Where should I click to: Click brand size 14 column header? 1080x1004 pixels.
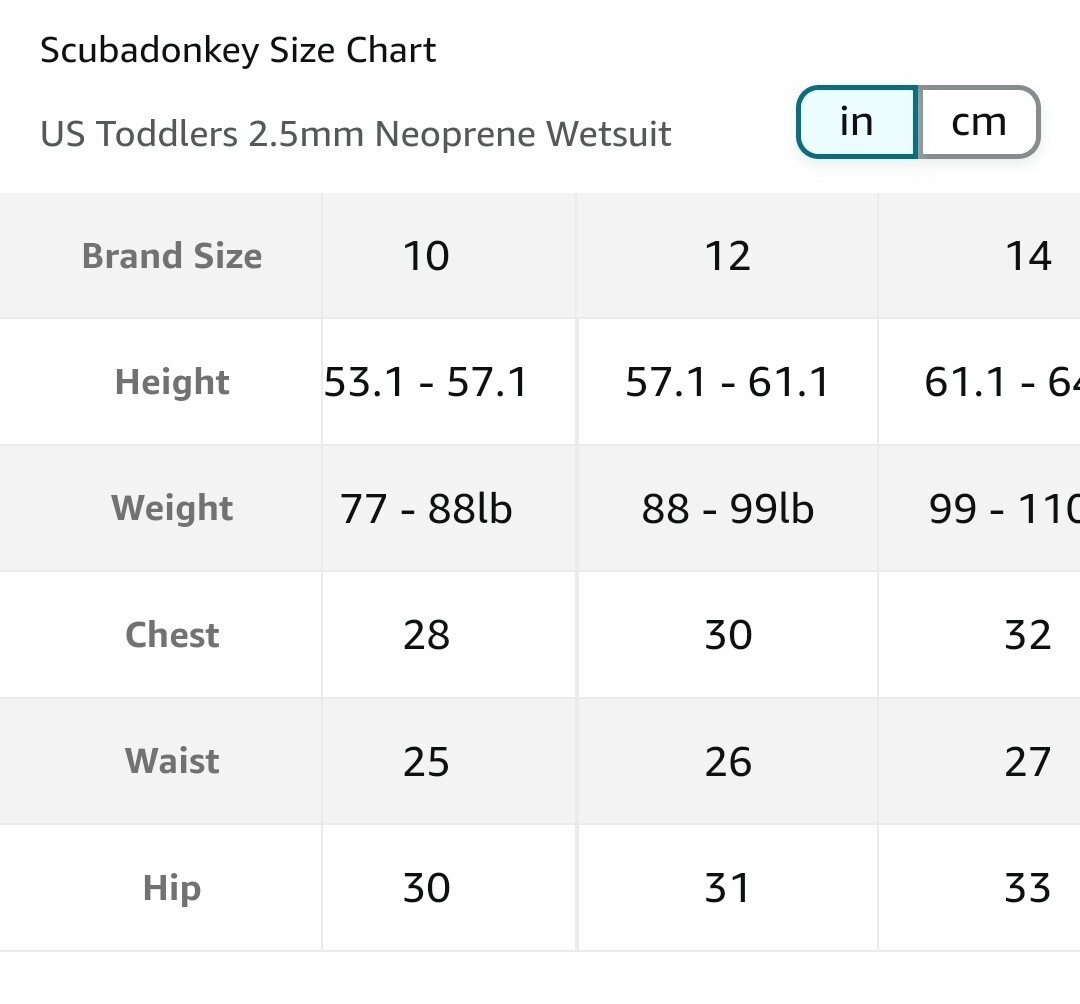pos(1028,256)
